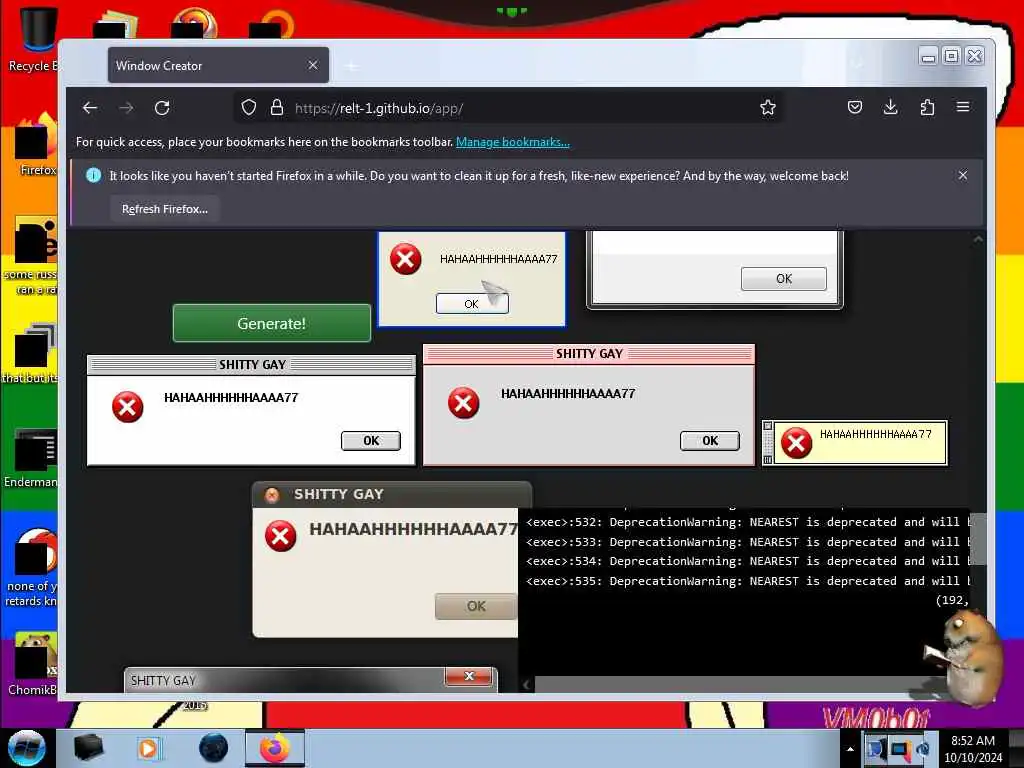1024x768 pixels.
Task: Click the small box atop yellow window's side strip
Action: tap(768, 426)
